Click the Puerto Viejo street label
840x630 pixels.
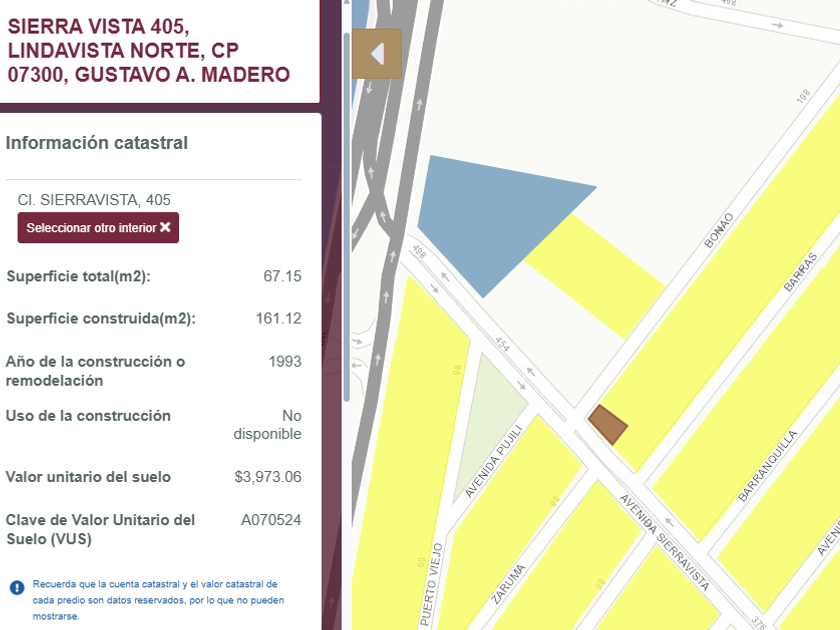(431, 584)
